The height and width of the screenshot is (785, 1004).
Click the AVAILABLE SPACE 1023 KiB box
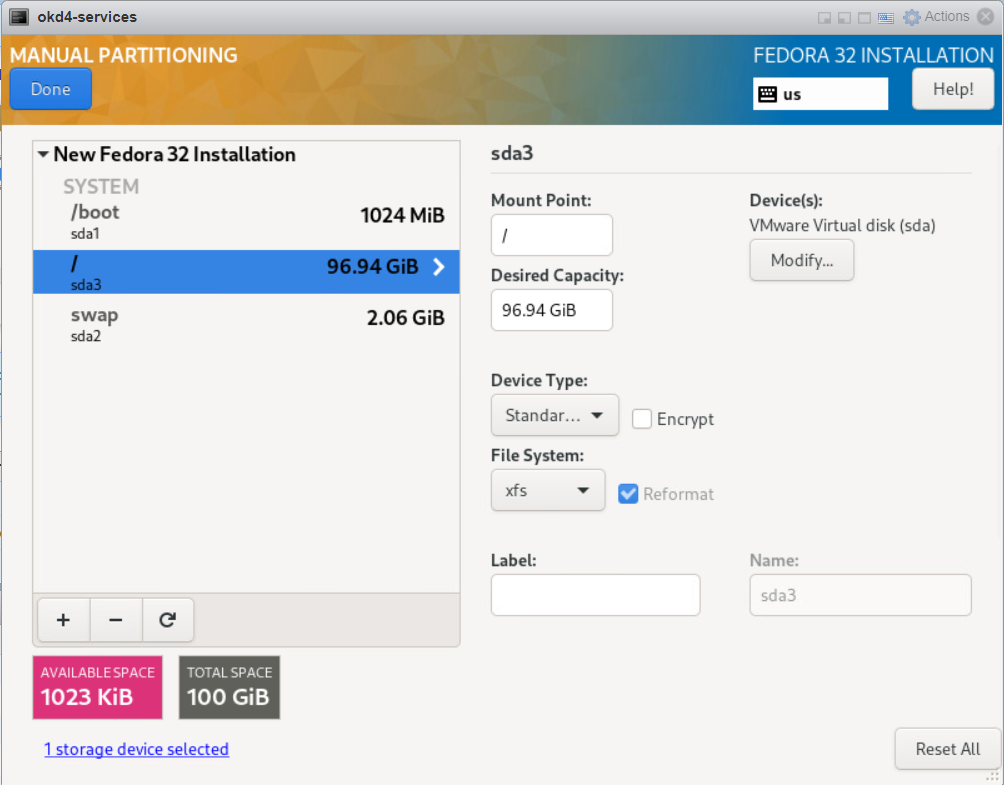coord(97,687)
